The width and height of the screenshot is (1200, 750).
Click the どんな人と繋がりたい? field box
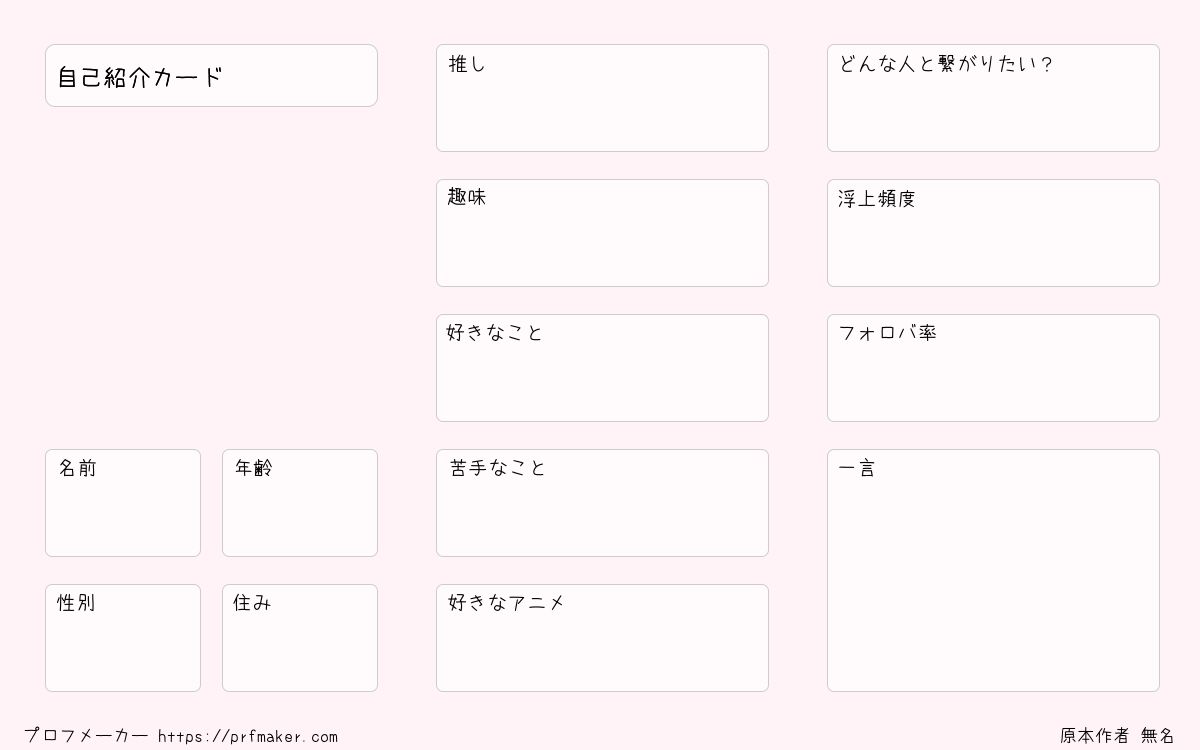[x=993, y=98]
